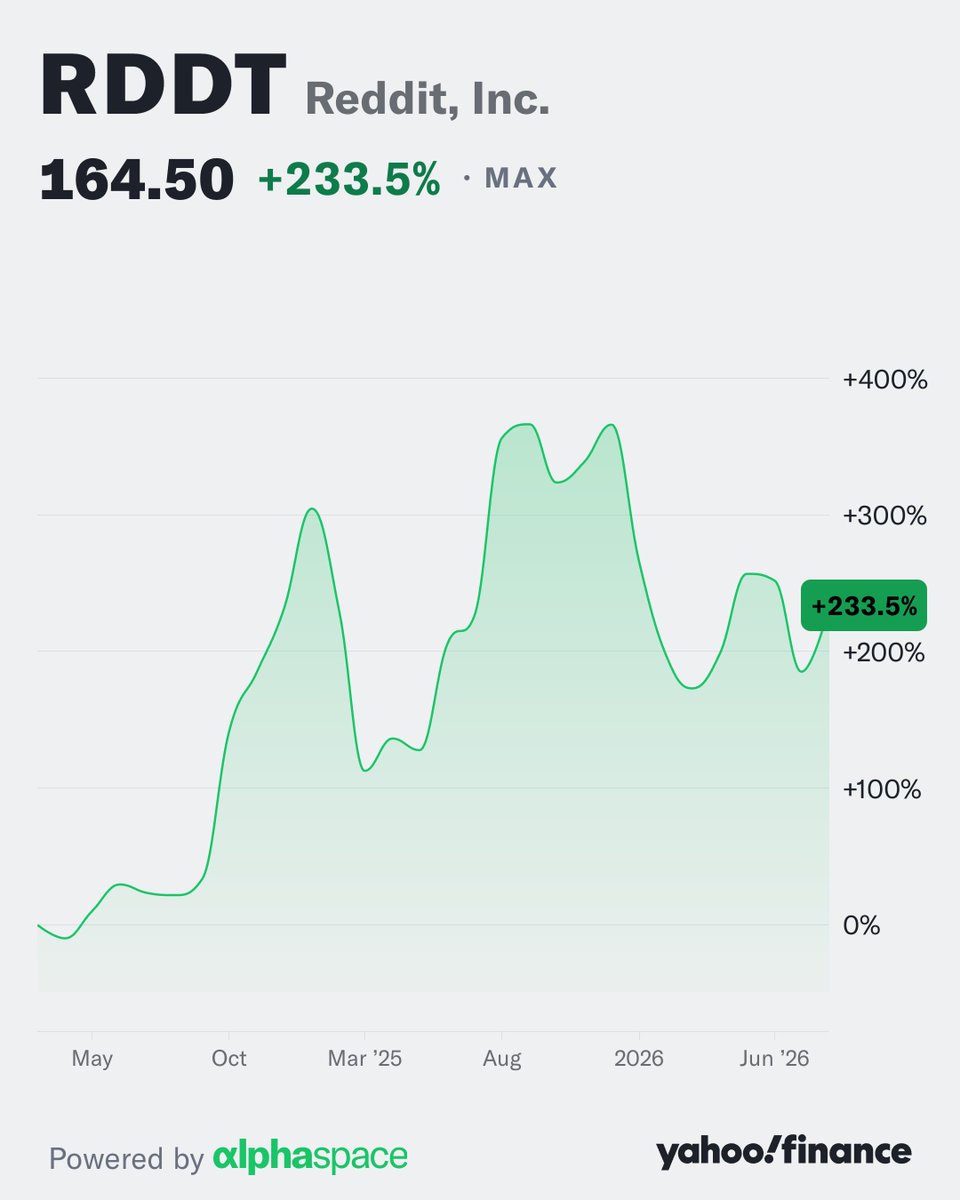
Task: Click the +200% y-axis label
Action: [885, 652]
